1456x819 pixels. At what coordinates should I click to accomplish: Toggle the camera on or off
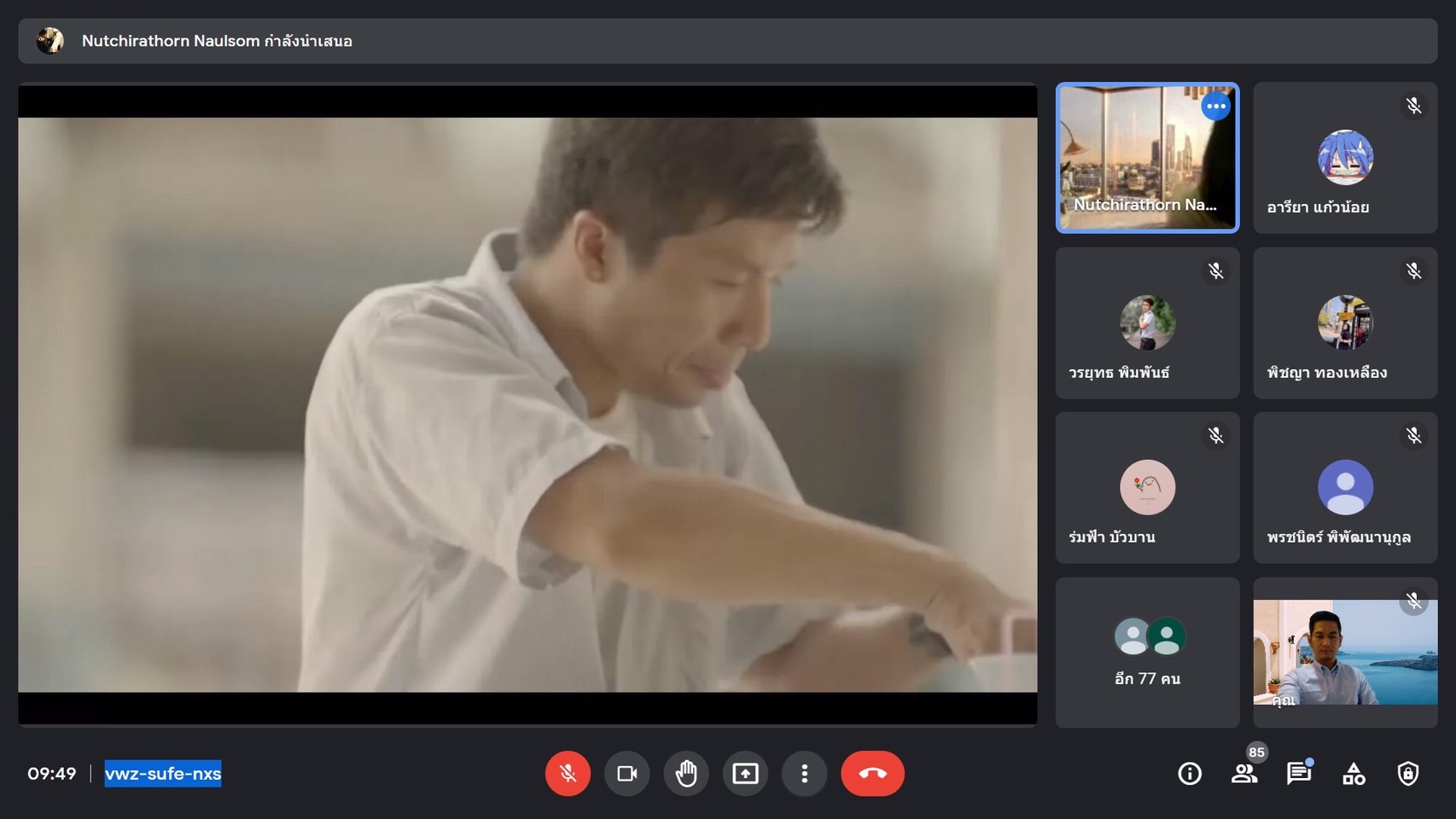pyautogui.click(x=627, y=774)
